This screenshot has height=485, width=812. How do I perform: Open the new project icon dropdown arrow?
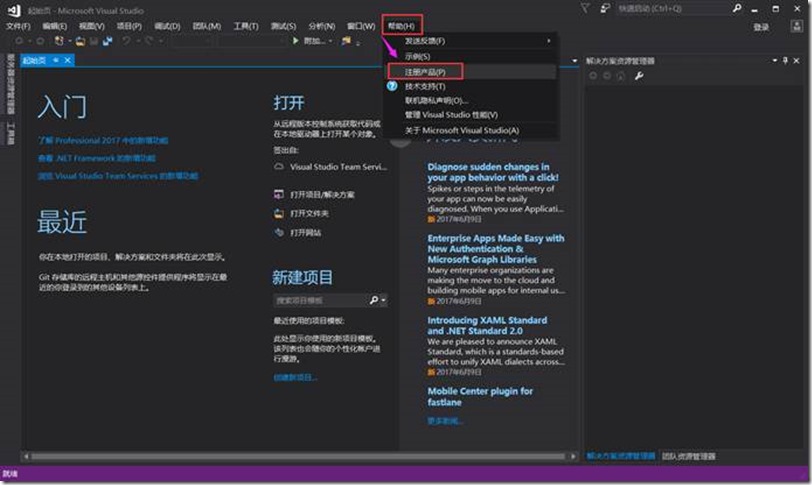(69, 41)
